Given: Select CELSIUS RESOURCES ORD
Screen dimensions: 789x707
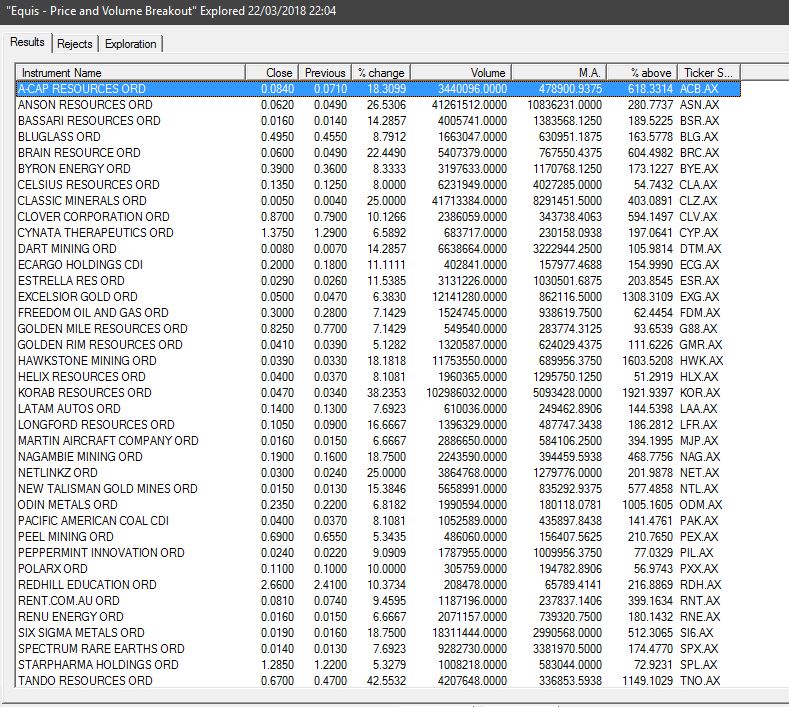Looking at the screenshot, I should (x=378, y=185).
